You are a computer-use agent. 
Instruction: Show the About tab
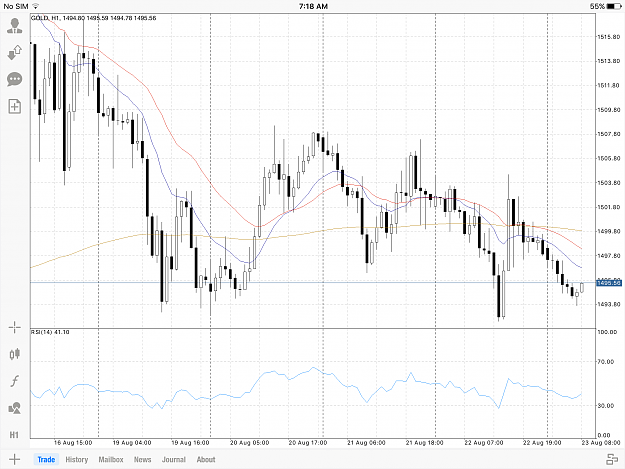coord(206,459)
